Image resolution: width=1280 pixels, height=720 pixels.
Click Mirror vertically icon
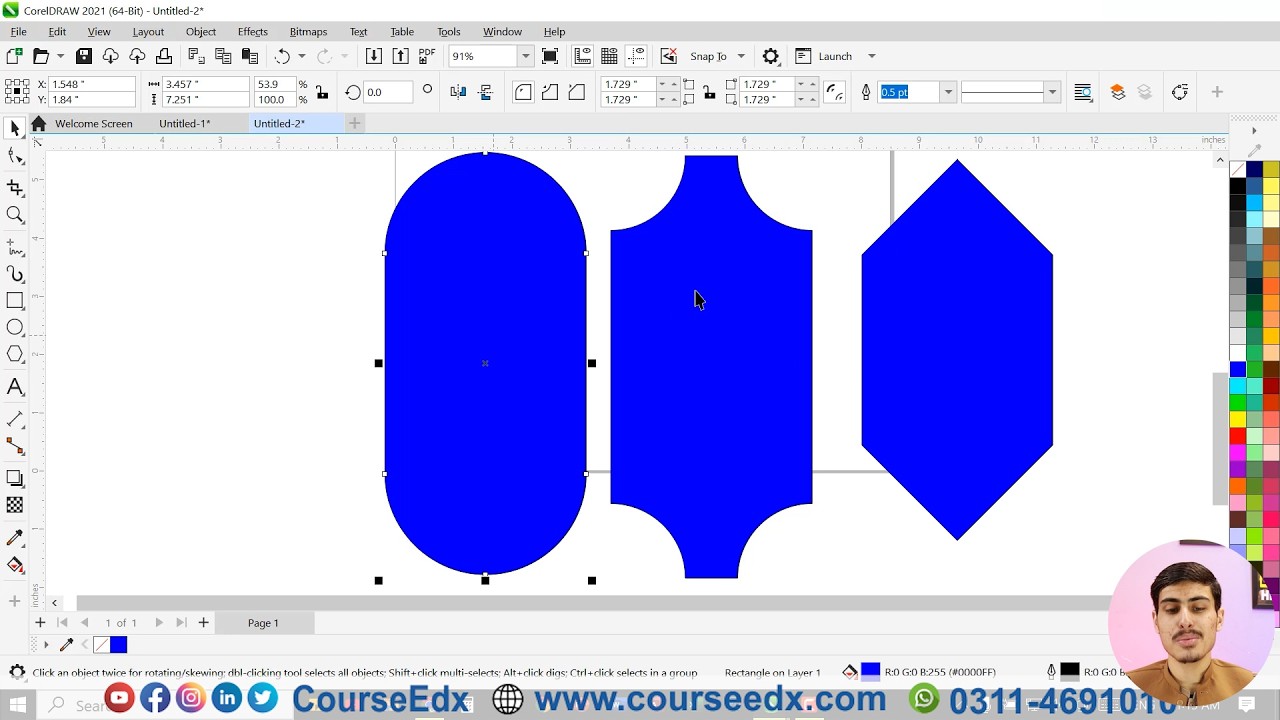click(x=486, y=92)
